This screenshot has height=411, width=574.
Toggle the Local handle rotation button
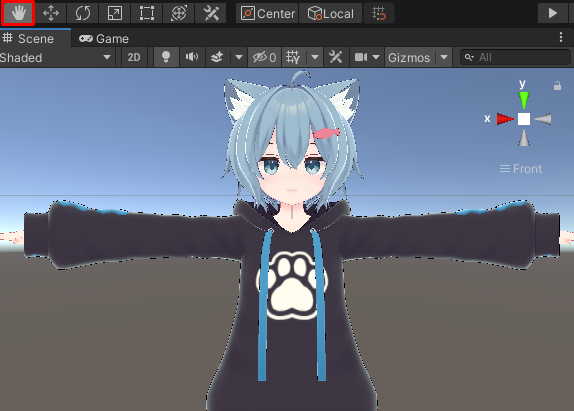pyautogui.click(x=331, y=14)
